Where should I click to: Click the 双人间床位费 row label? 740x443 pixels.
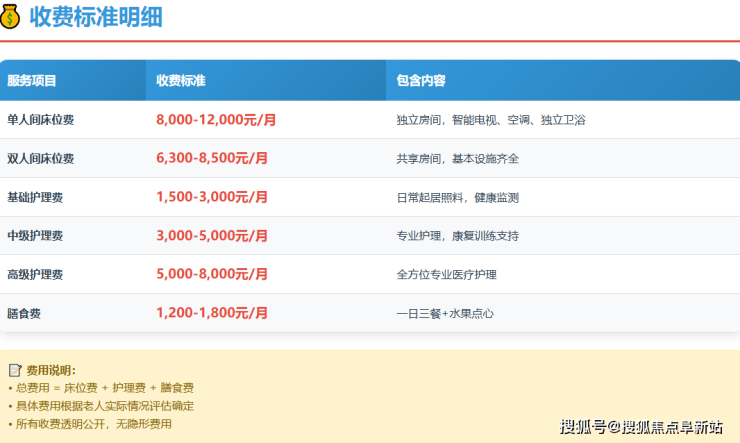click(41, 159)
